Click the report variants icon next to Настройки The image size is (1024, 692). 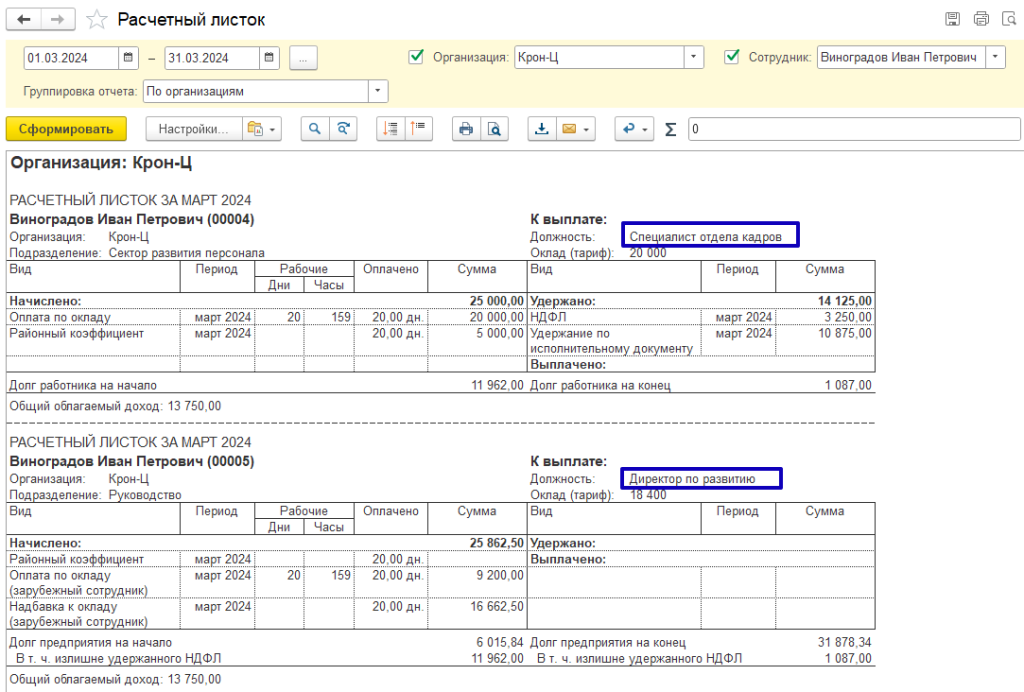[x=255, y=129]
